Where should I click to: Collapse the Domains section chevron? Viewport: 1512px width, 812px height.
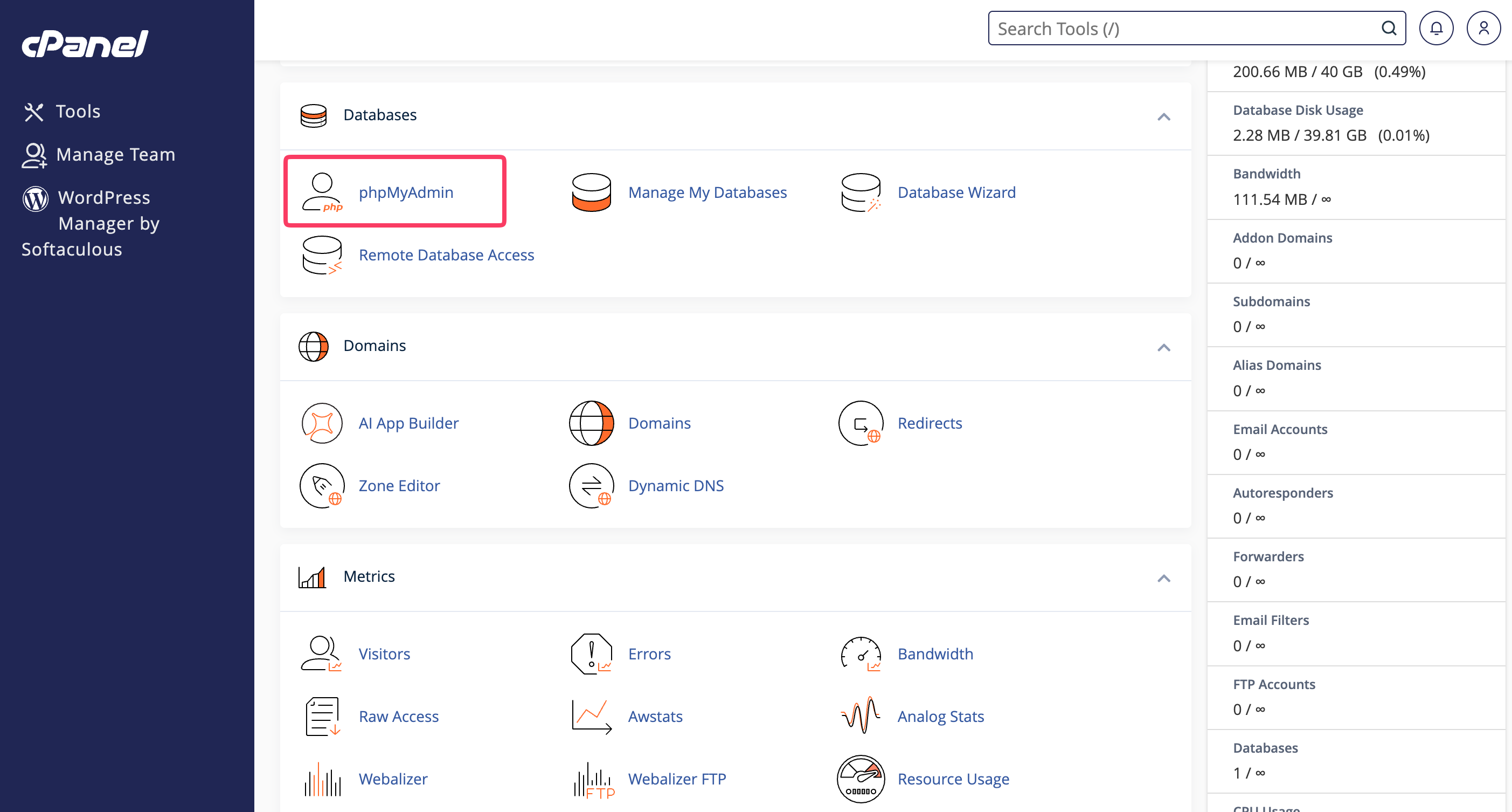tap(1163, 347)
